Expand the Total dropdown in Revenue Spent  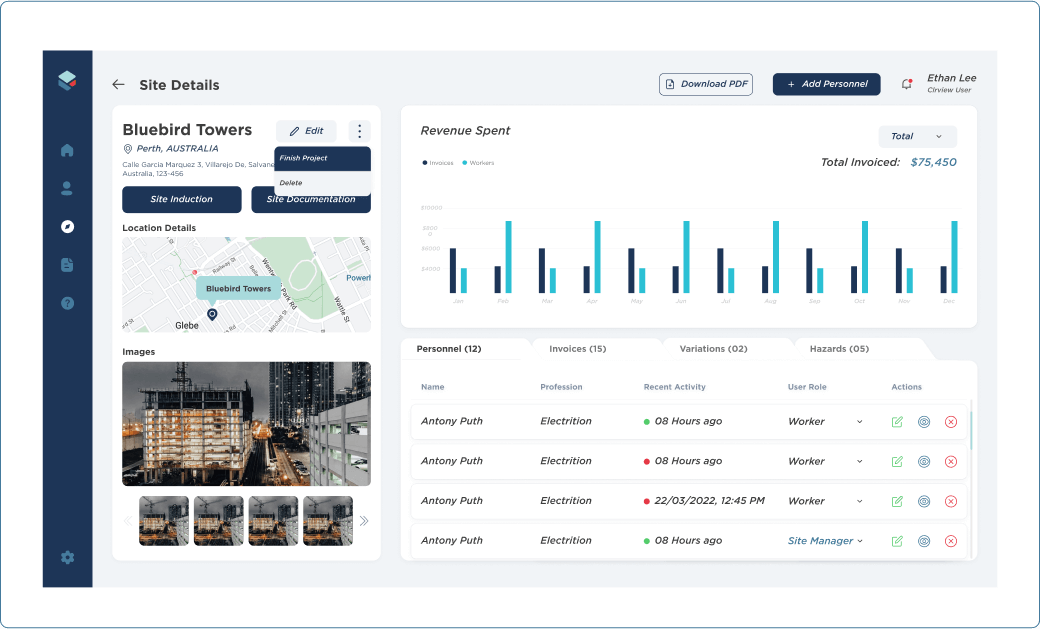click(917, 136)
